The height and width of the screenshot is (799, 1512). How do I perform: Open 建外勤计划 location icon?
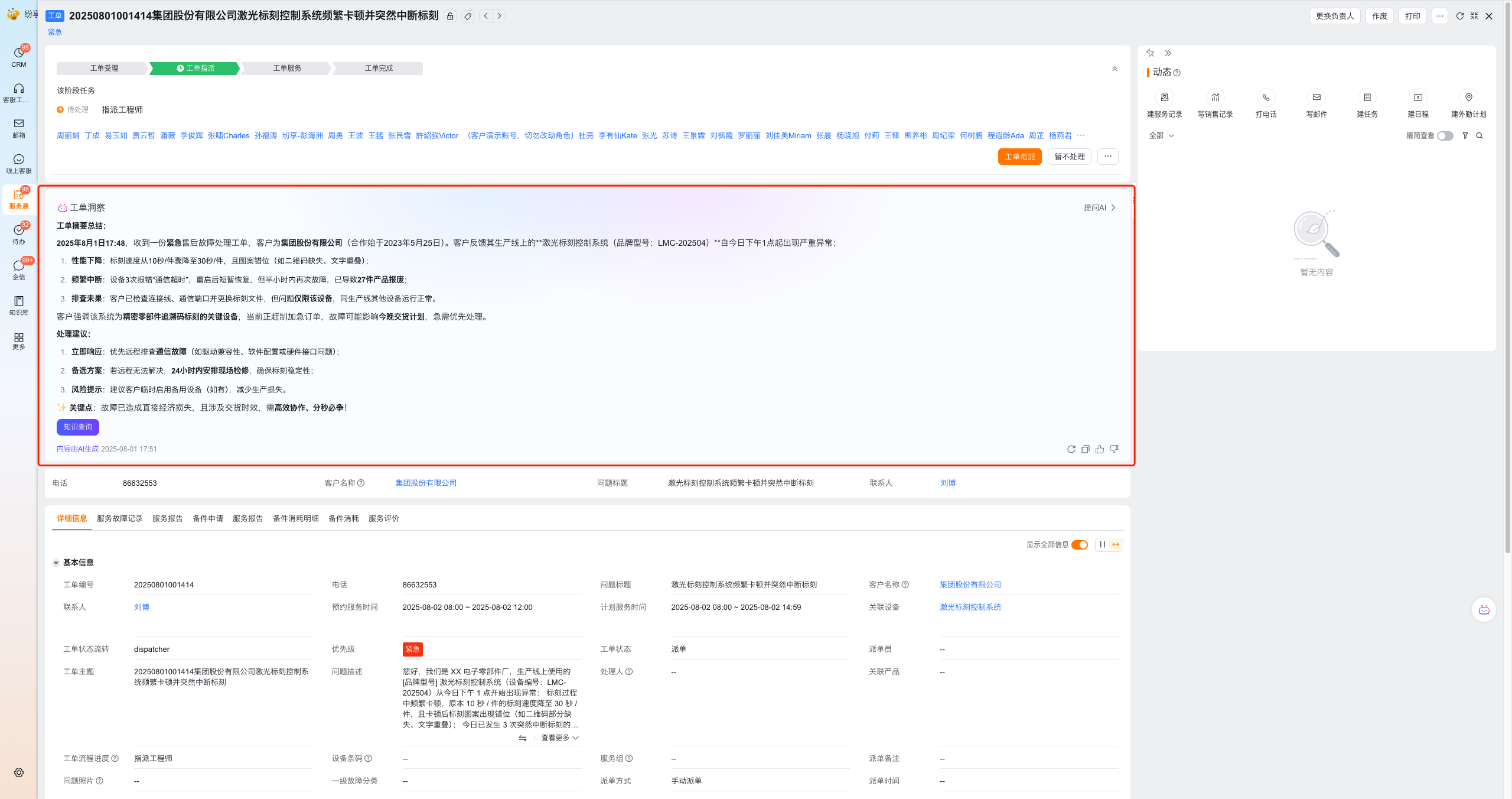pos(1468,98)
